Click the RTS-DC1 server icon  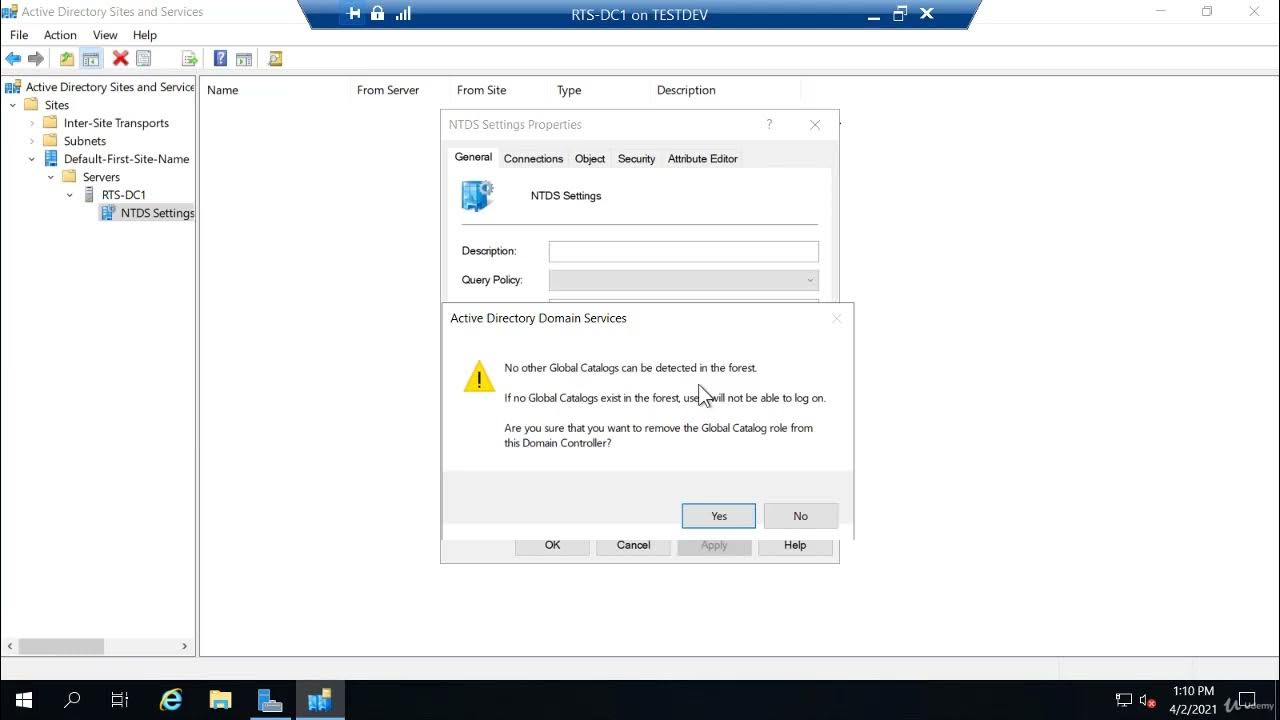point(89,195)
